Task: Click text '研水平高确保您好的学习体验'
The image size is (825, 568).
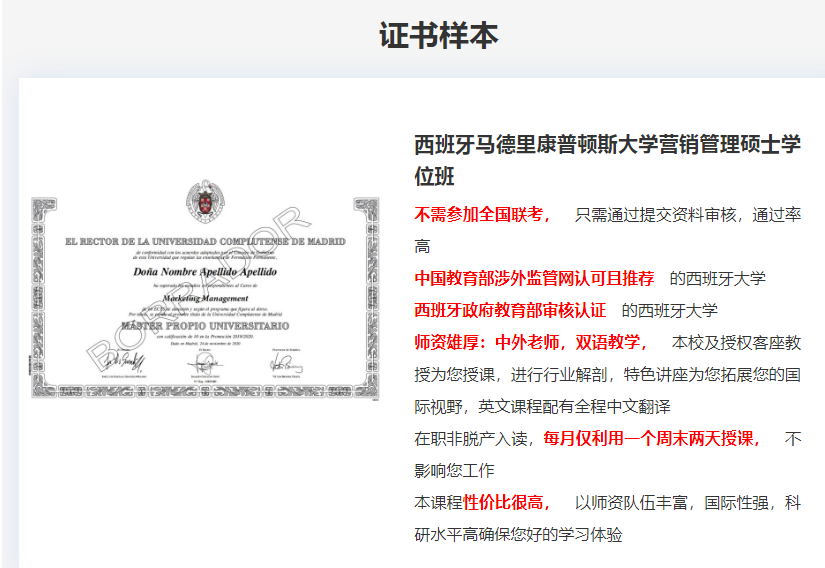Action: coord(518,535)
